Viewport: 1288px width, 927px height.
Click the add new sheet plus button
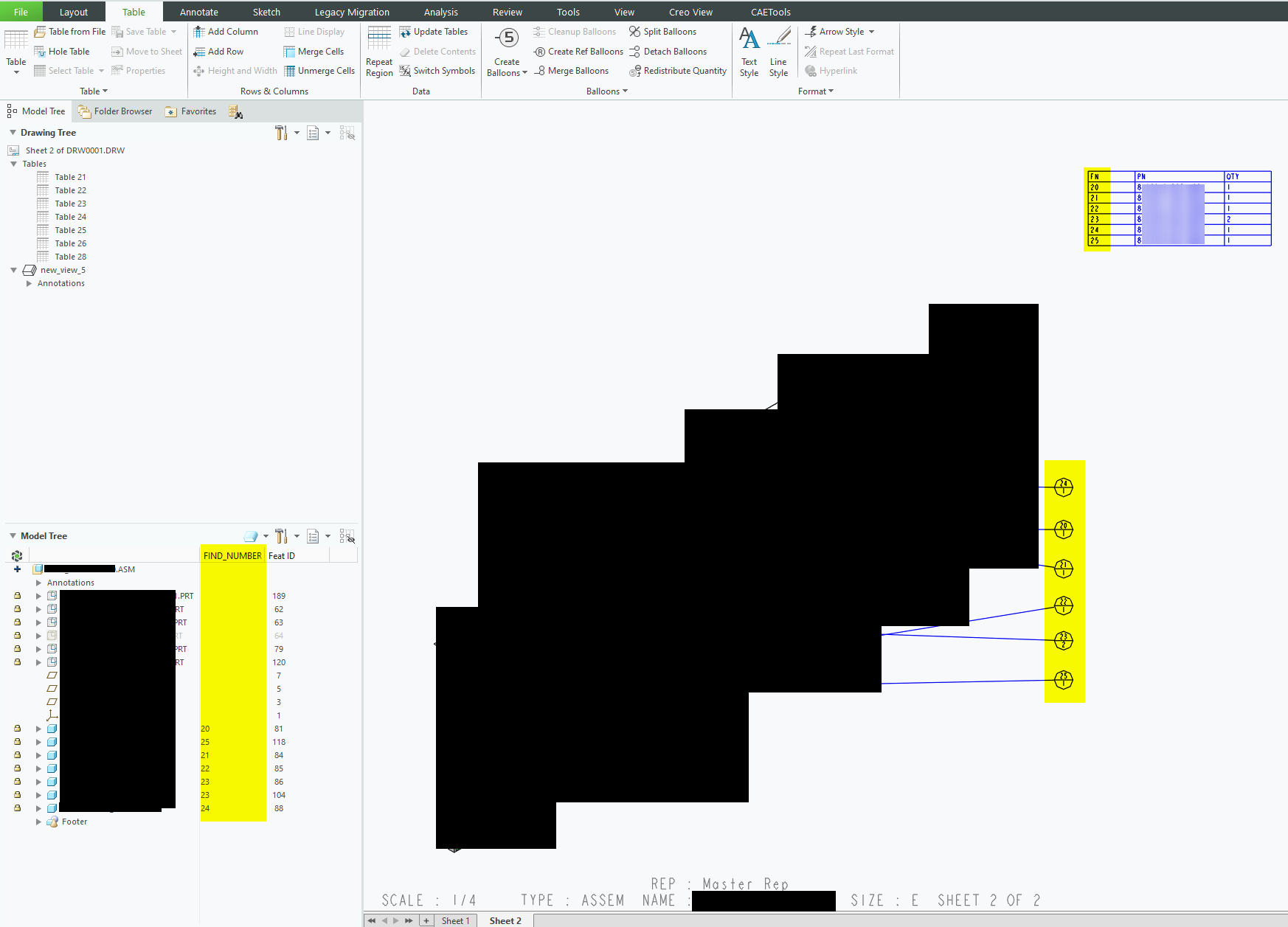click(426, 920)
